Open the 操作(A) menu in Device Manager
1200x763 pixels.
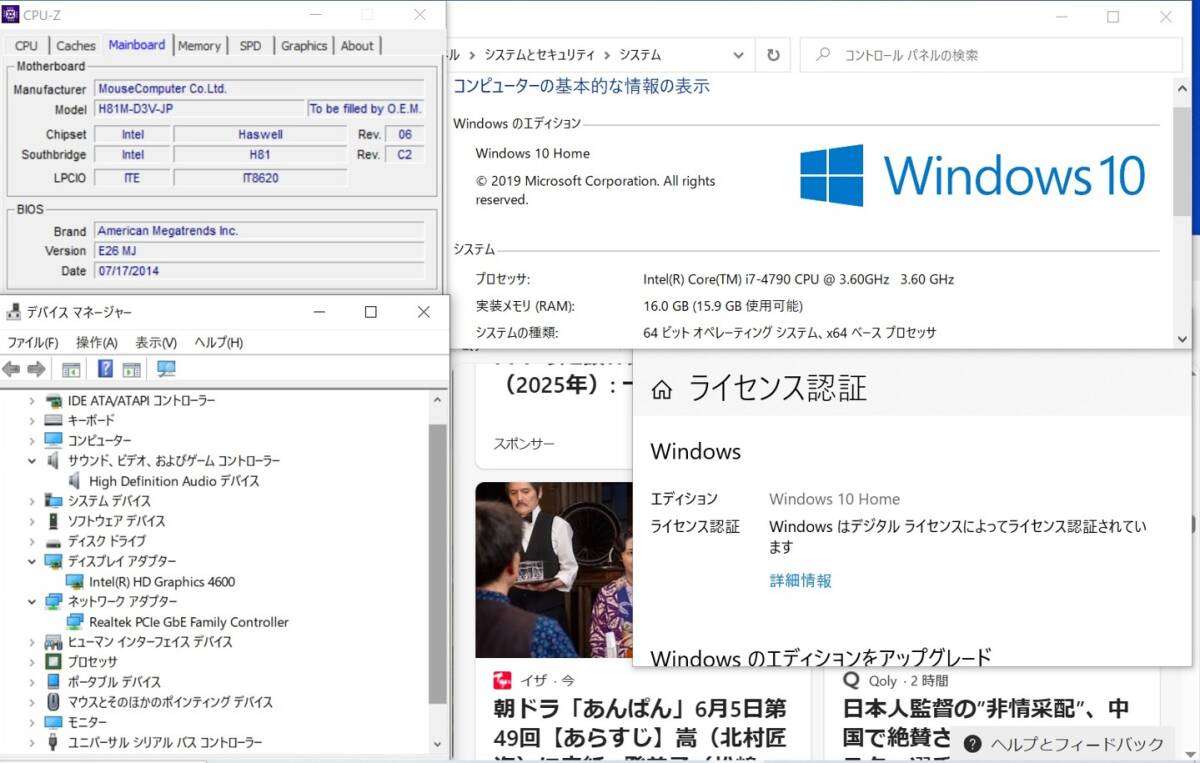tap(97, 342)
